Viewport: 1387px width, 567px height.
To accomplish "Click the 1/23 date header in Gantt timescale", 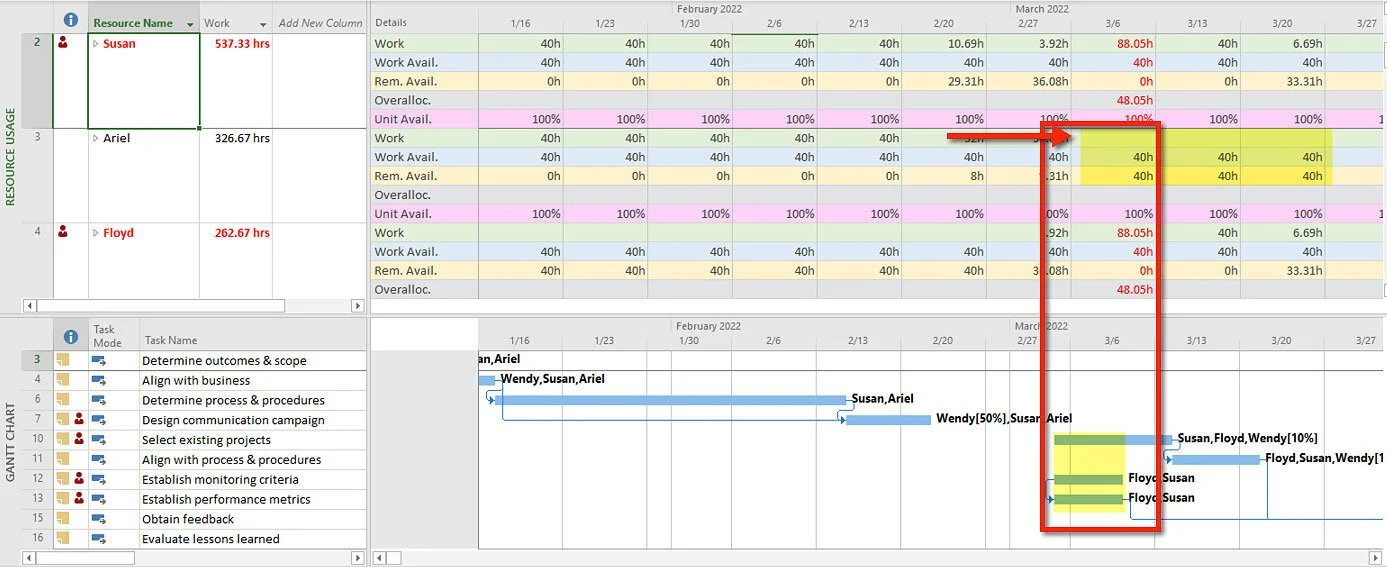I will tap(604, 340).
